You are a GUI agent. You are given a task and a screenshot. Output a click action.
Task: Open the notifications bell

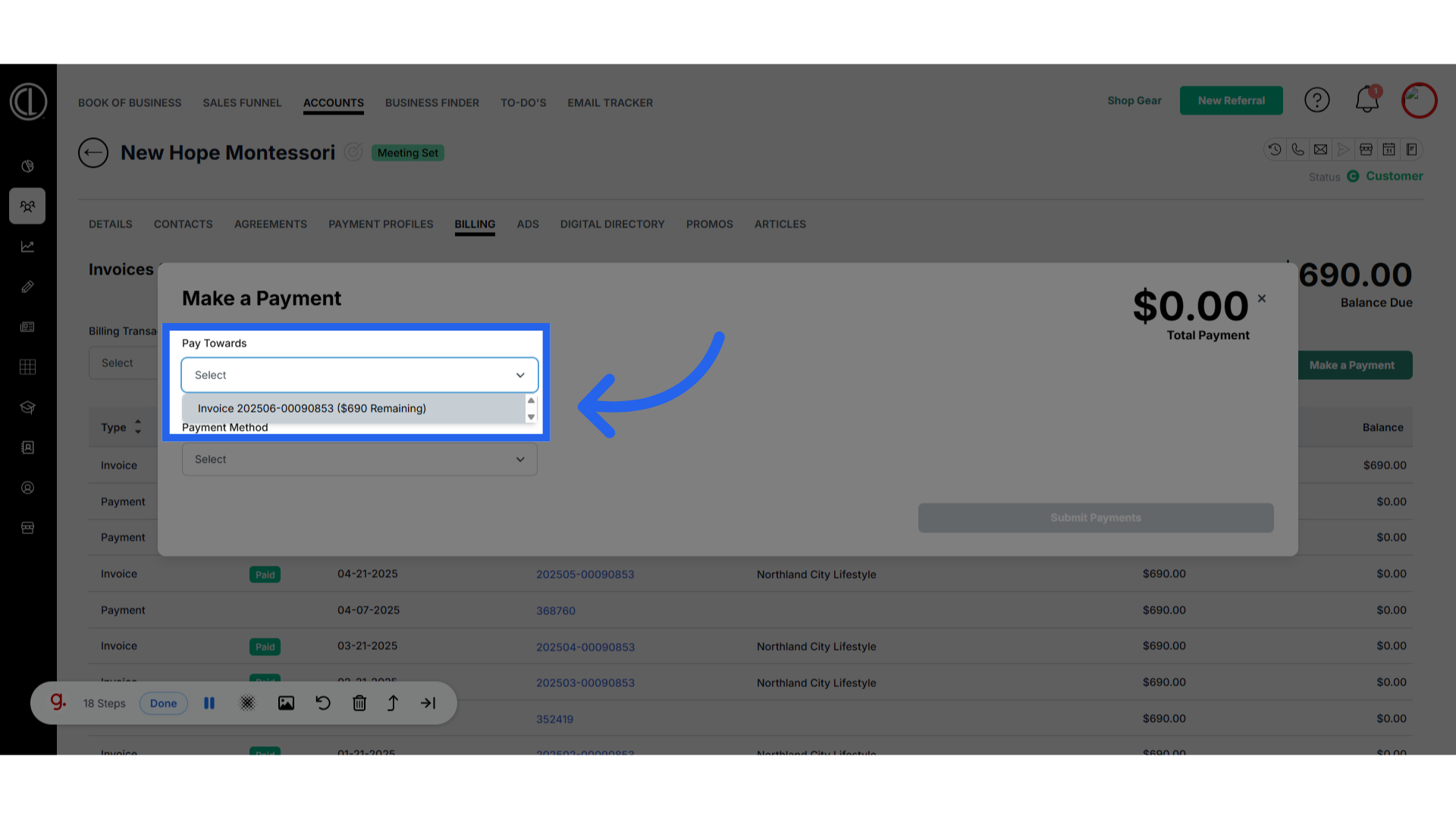pyautogui.click(x=1367, y=100)
